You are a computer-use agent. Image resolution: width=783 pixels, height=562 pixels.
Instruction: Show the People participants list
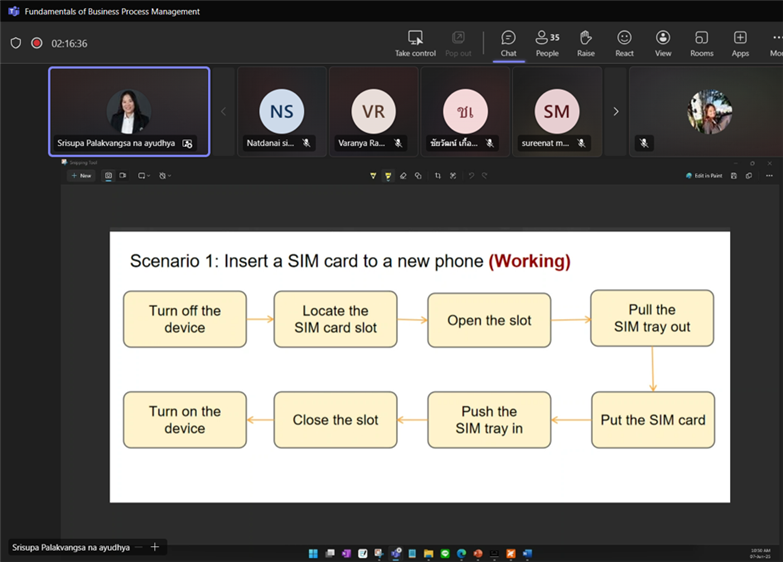547,43
